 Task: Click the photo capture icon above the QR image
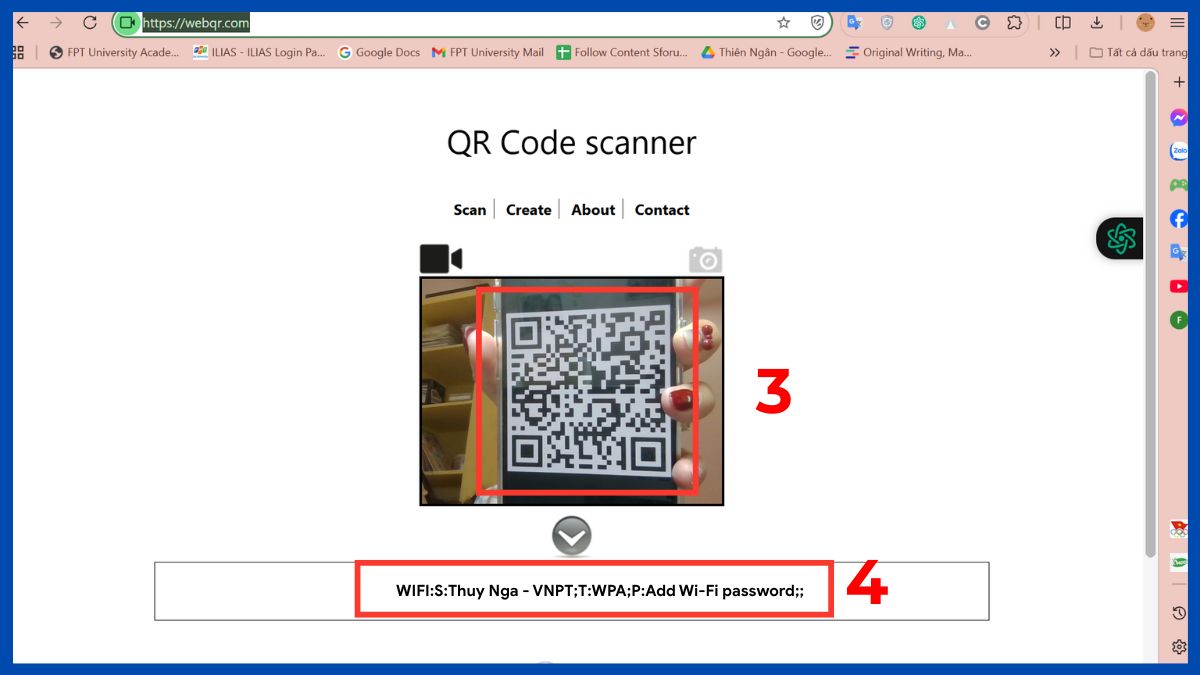point(705,259)
